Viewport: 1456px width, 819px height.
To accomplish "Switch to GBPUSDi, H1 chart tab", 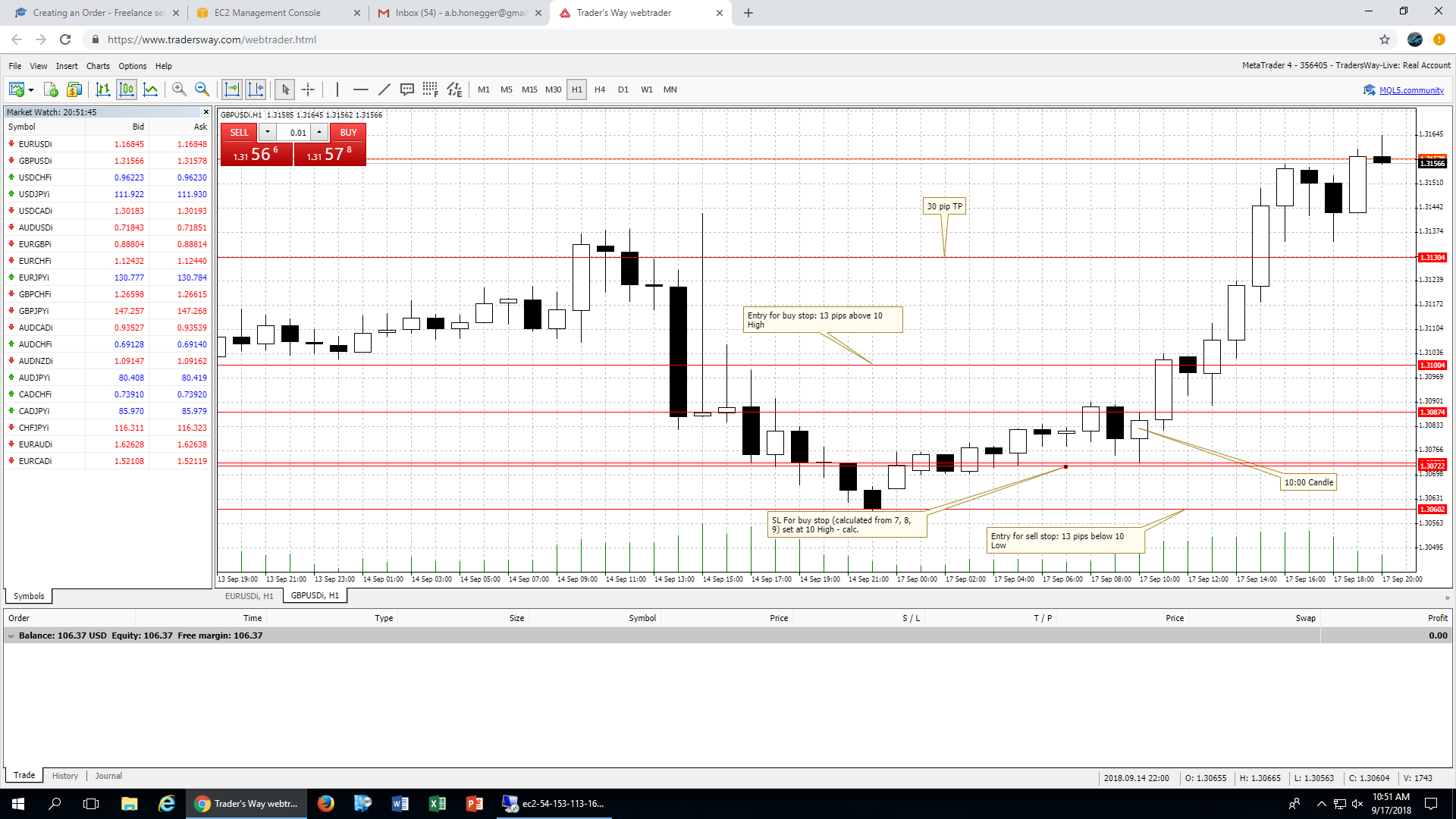I will point(315,596).
